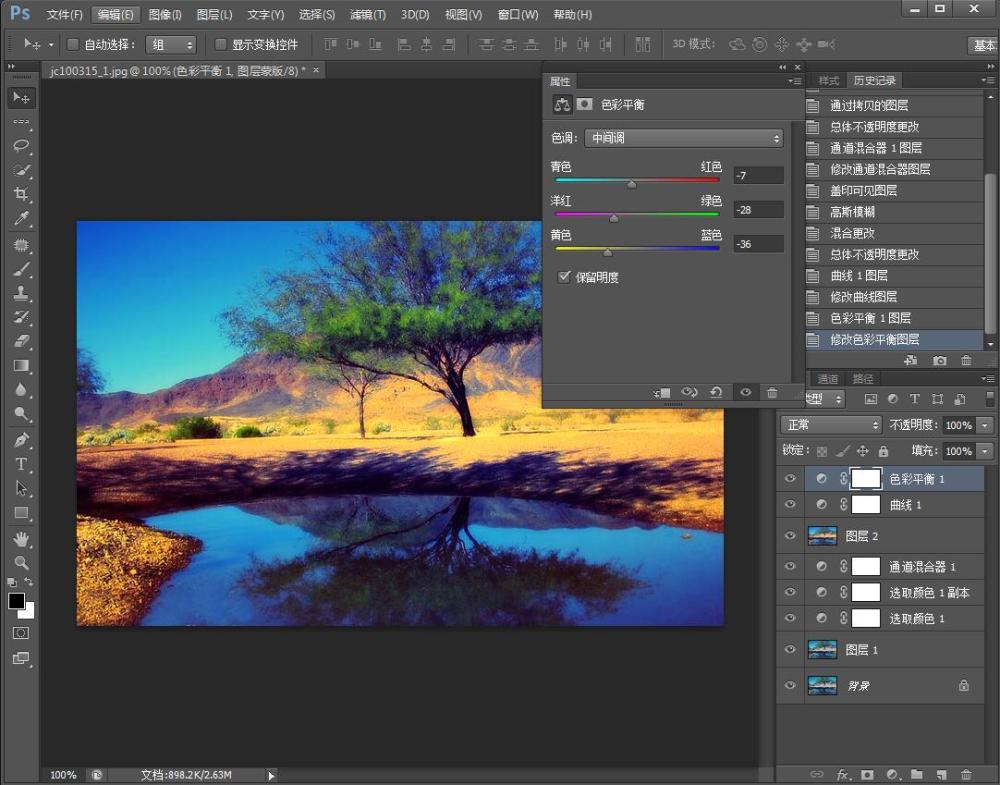The width and height of the screenshot is (1000, 785).
Task: Click the 黄色-蓝色 slider handle
Action: tap(608, 253)
